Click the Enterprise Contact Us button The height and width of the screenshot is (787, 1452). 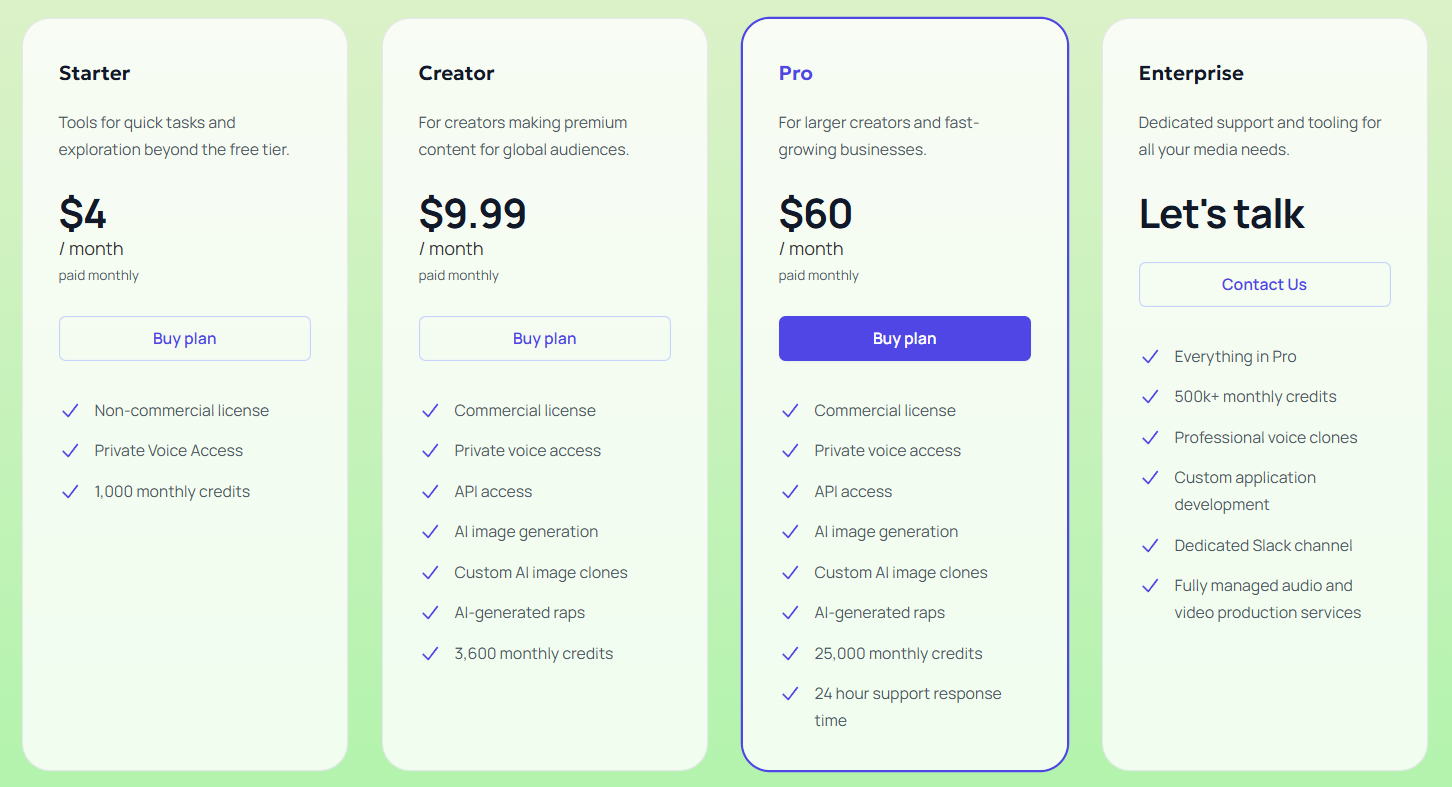1264,284
